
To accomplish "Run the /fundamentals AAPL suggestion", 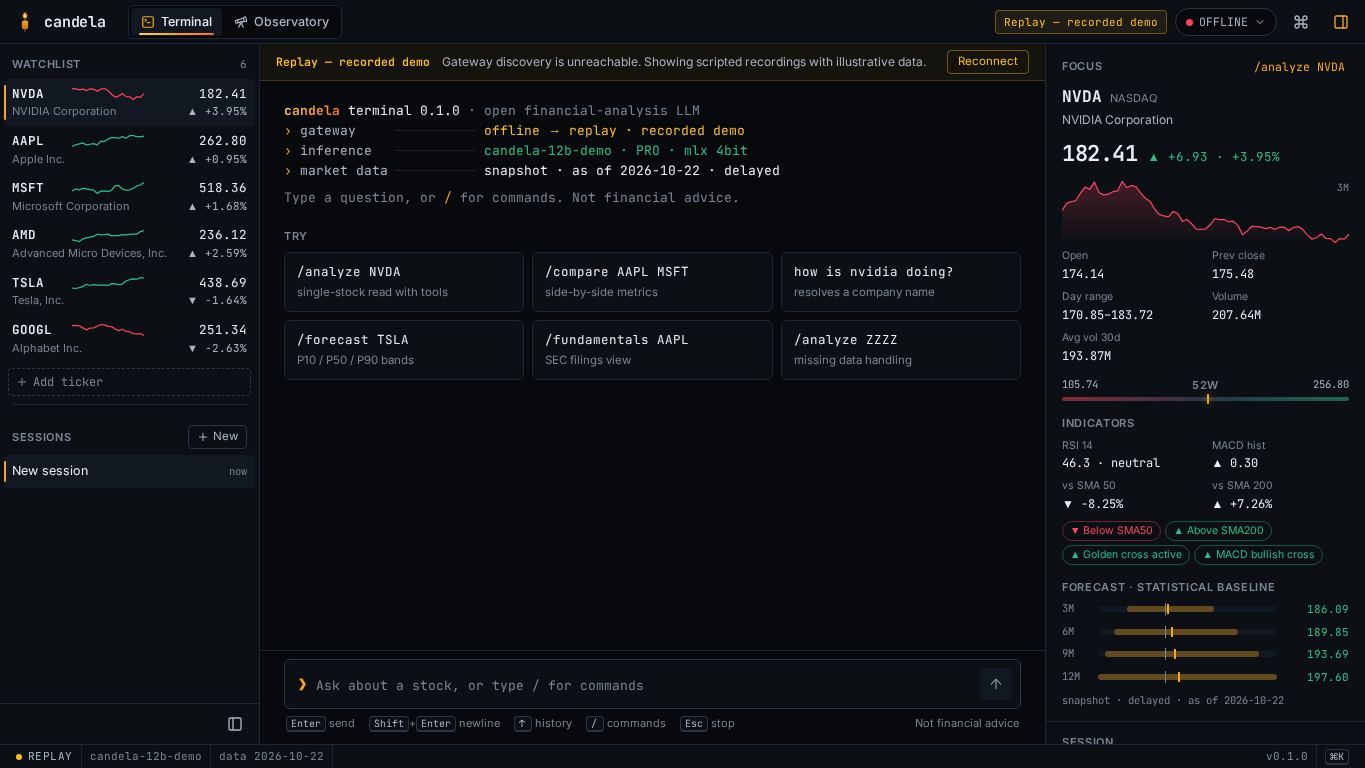I will pos(652,350).
